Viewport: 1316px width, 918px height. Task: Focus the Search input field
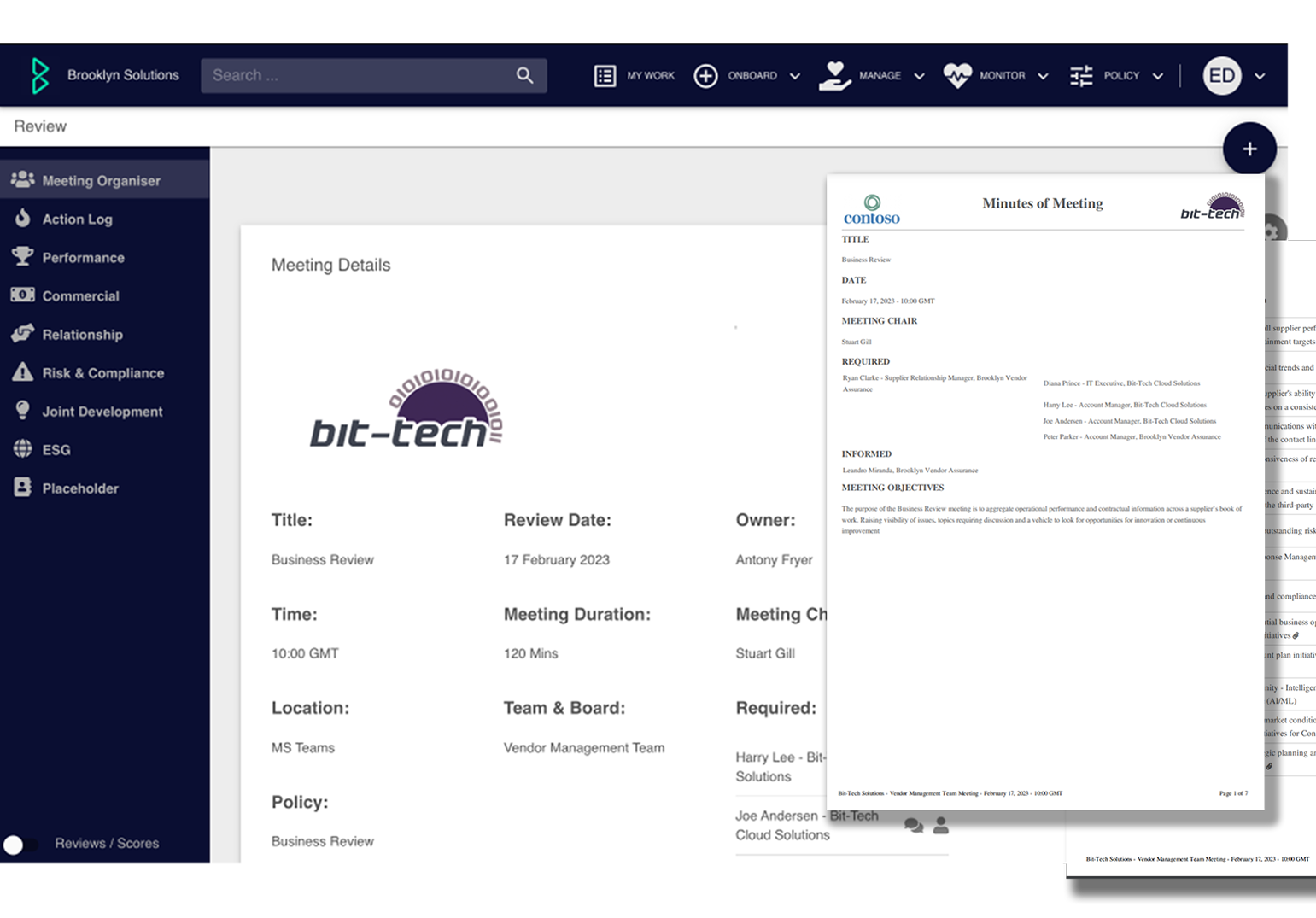pos(373,75)
